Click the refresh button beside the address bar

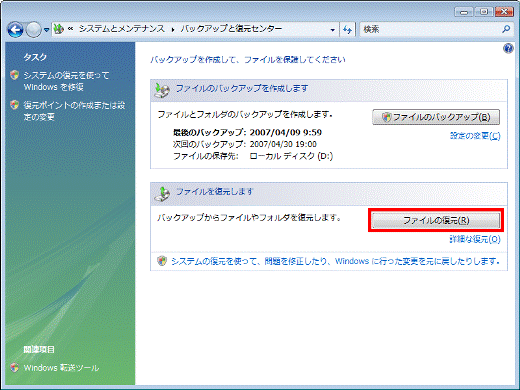(x=347, y=30)
